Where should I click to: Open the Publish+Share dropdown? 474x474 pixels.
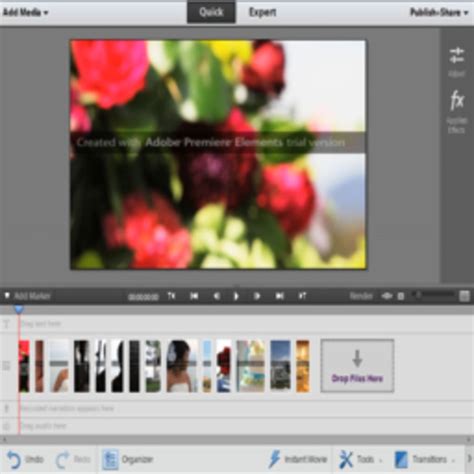click(439, 13)
